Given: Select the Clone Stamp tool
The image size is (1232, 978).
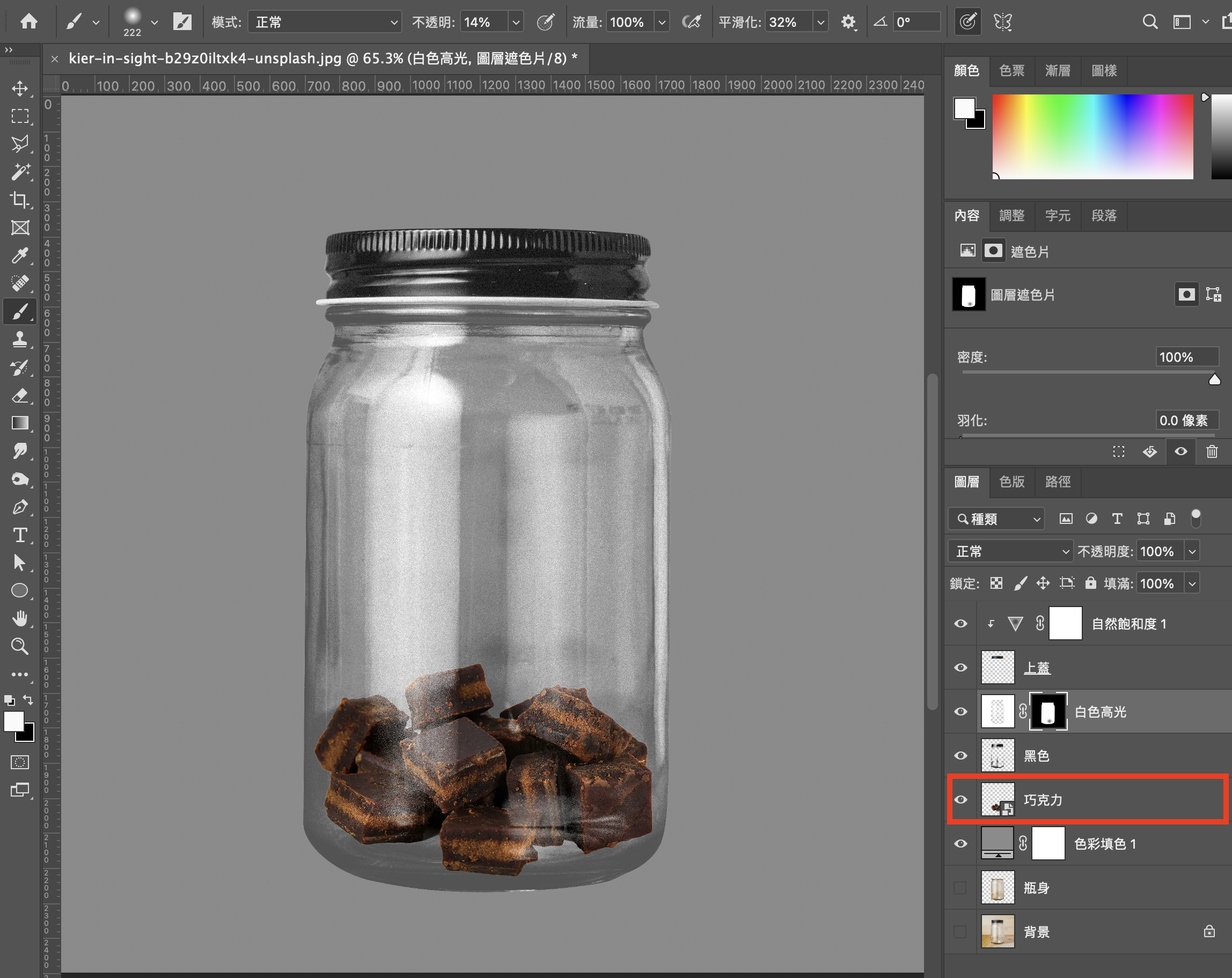Looking at the screenshot, I should tap(20, 340).
